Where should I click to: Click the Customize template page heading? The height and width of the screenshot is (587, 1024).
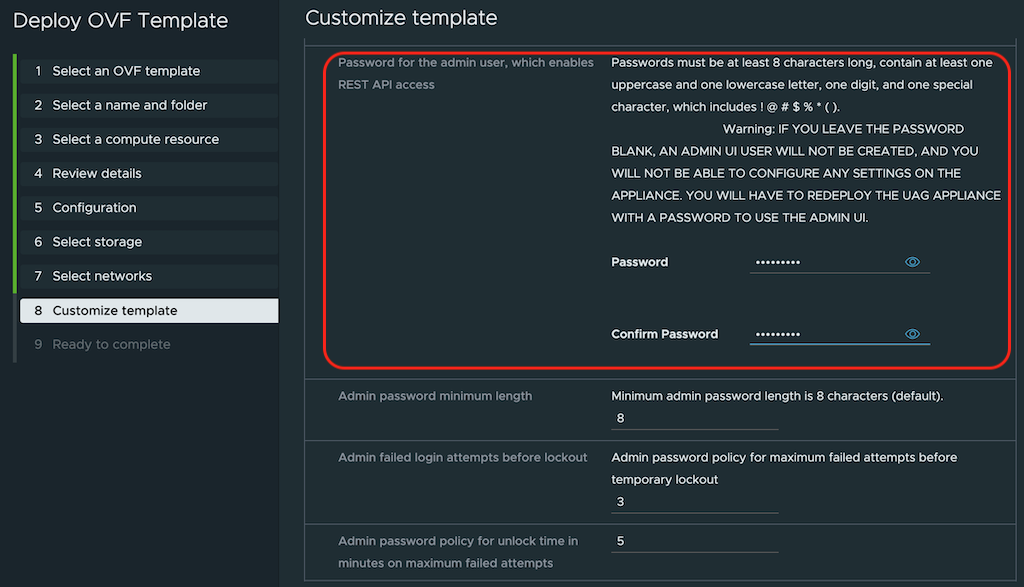pos(401,18)
